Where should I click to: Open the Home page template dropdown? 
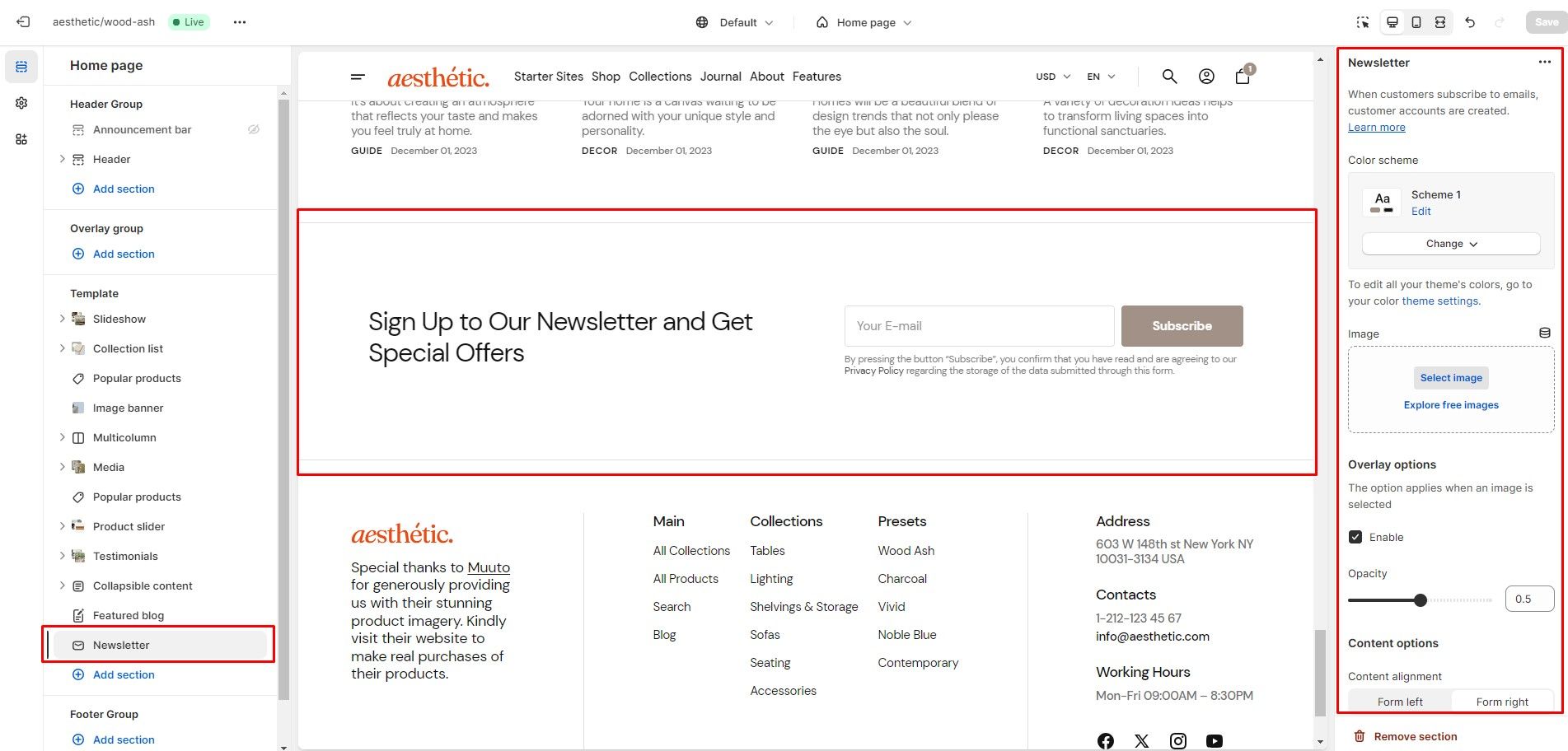864,22
